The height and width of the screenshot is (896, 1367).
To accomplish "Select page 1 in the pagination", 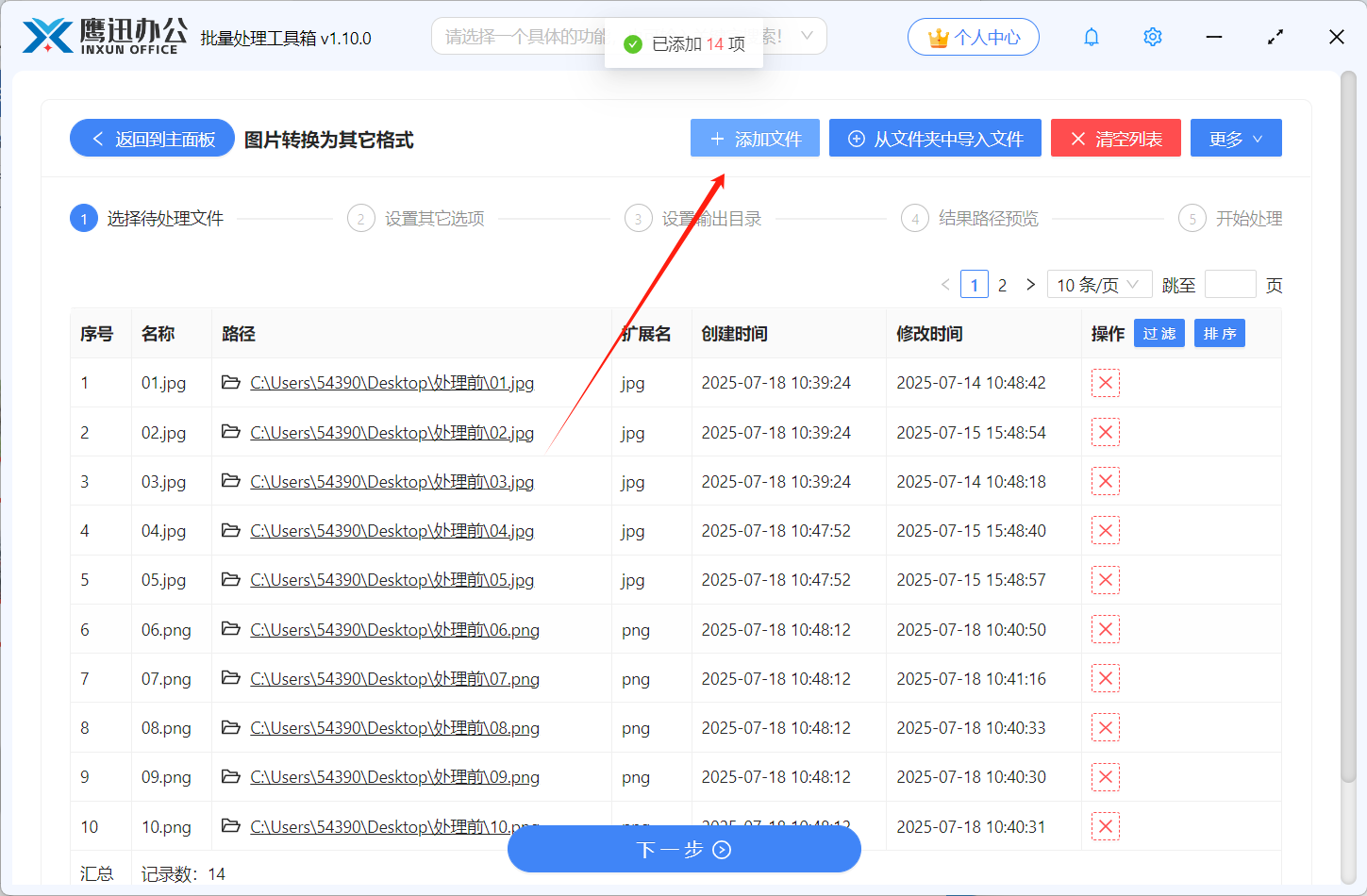I will click(x=975, y=285).
